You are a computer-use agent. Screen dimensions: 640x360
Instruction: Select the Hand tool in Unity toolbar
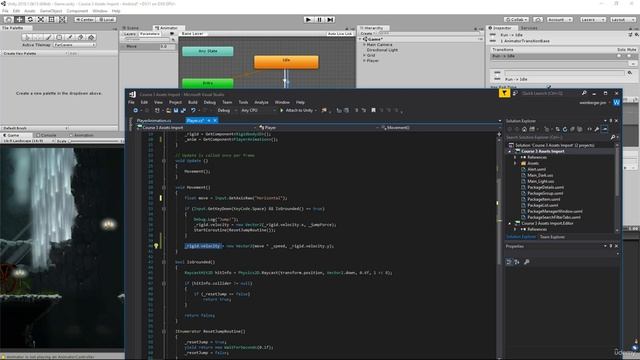point(8,19)
